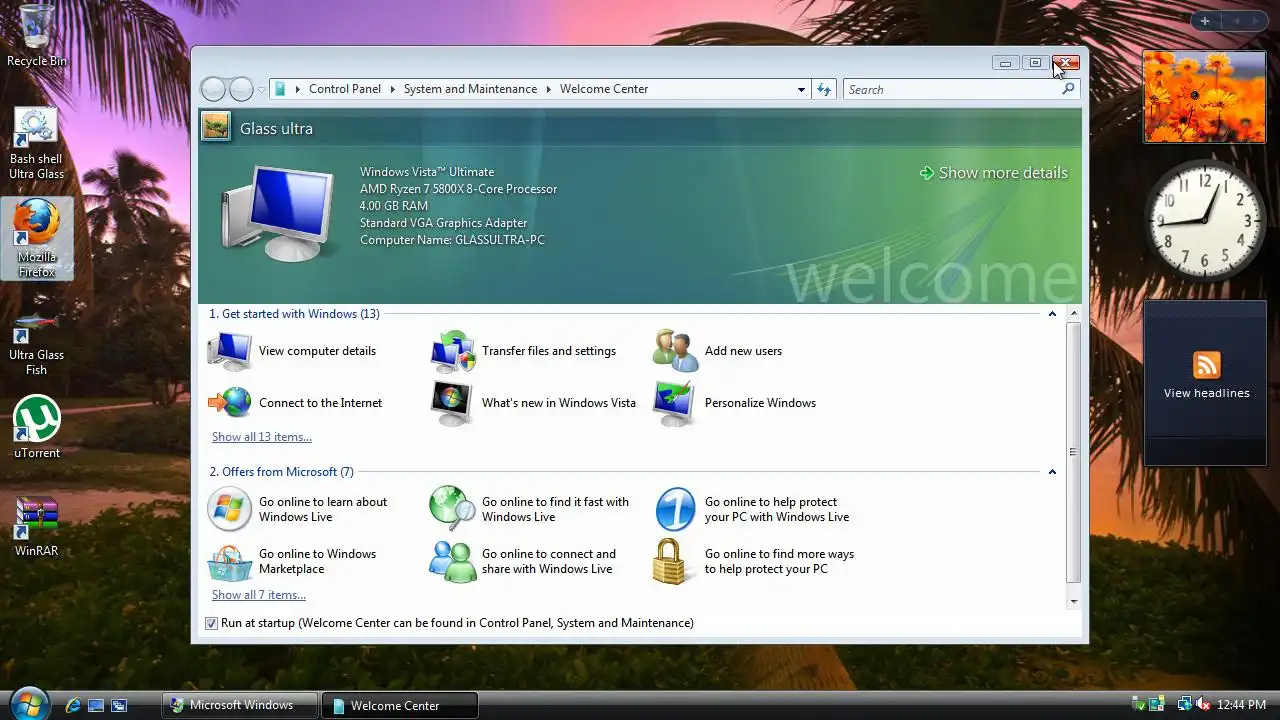Open the recent pages dropdown arrow

(x=261, y=89)
